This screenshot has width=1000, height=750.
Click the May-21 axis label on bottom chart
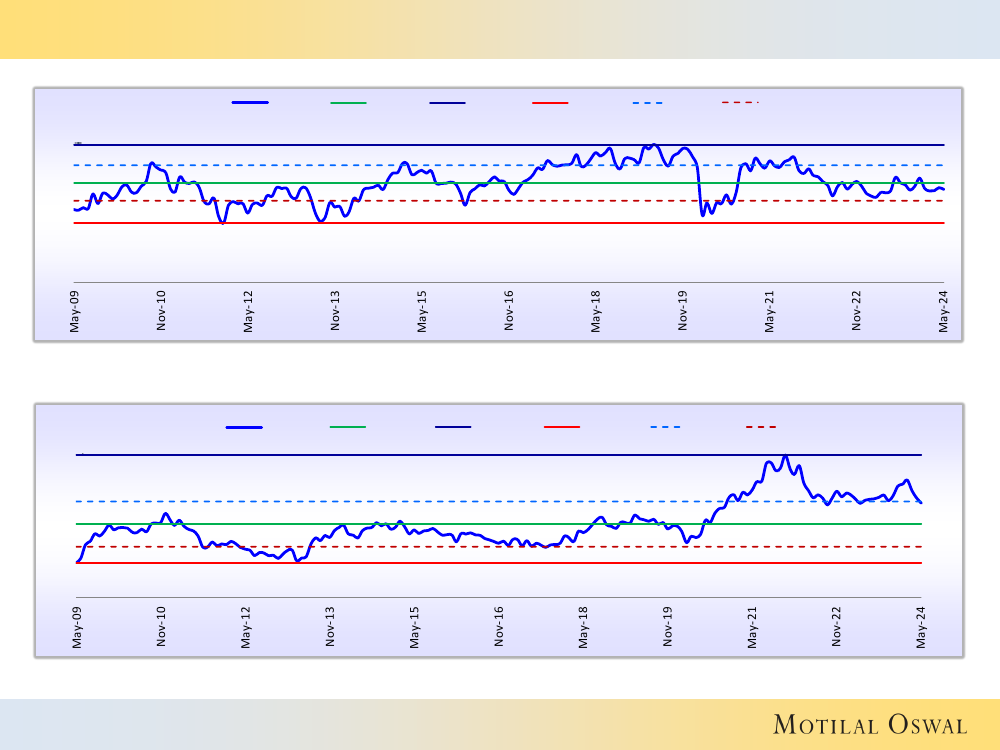(753, 627)
